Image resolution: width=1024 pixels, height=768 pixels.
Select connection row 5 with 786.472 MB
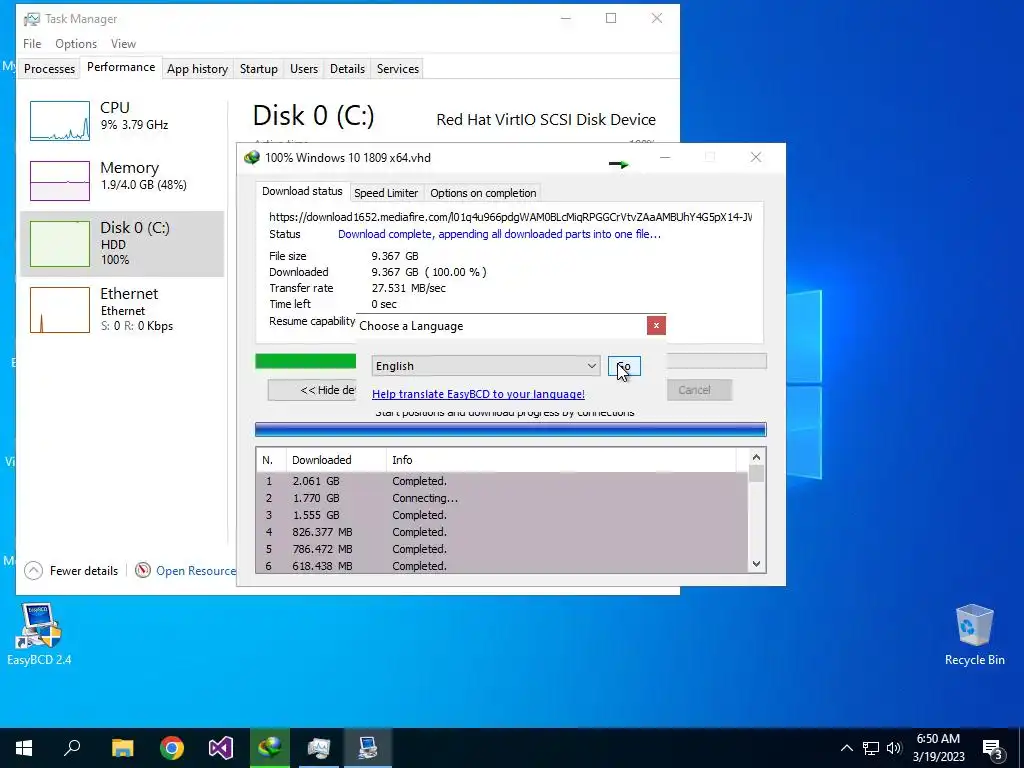pyautogui.click(x=502, y=549)
